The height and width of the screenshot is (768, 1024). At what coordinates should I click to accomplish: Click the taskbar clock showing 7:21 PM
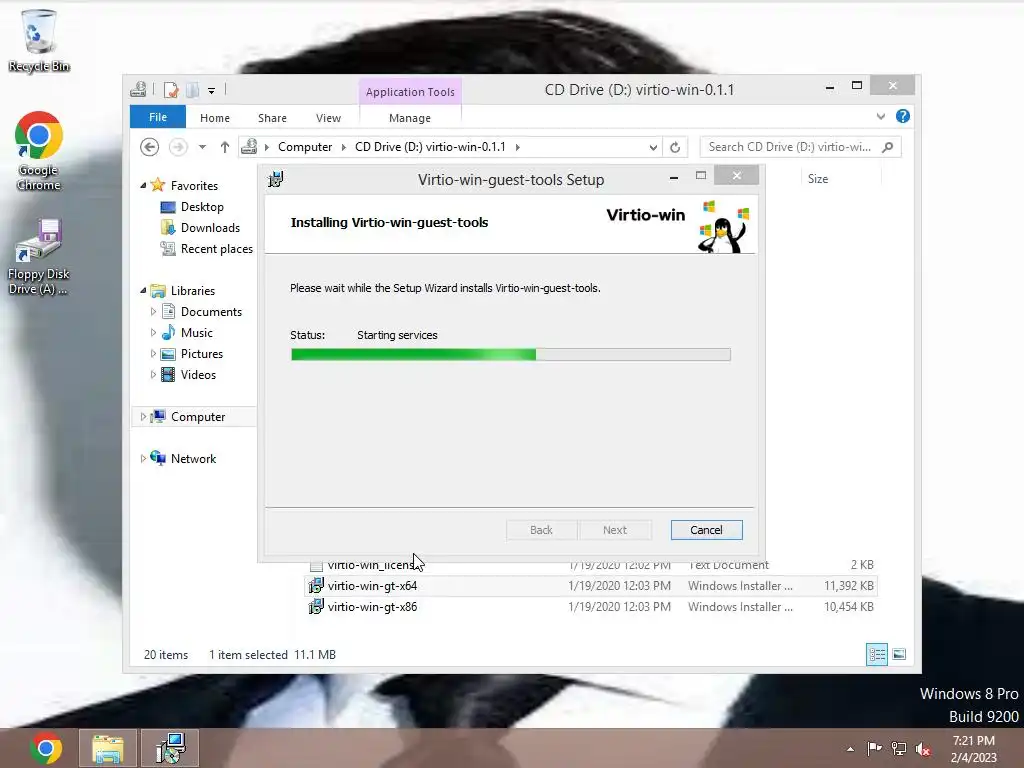[x=974, y=748]
